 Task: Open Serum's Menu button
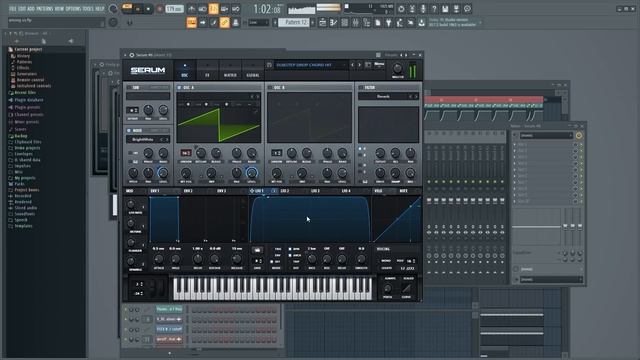(x=379, y=65)
